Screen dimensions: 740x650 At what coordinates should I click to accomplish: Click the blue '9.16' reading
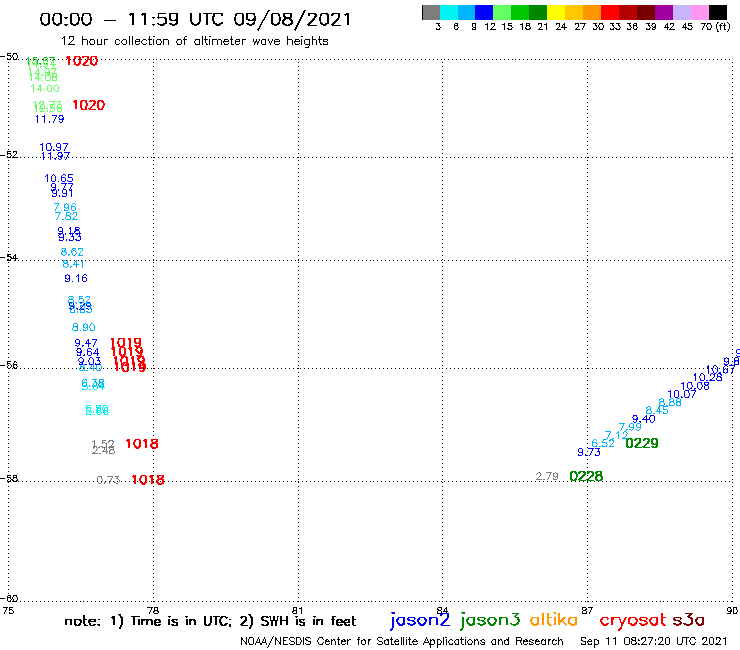[x=76, y=279]
